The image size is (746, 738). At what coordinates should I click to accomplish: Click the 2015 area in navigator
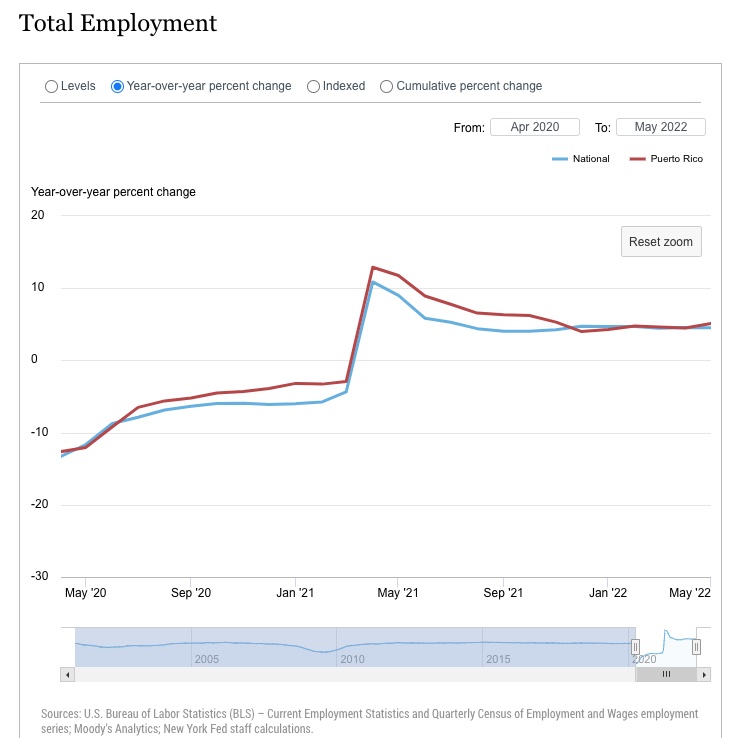(498, 659)
